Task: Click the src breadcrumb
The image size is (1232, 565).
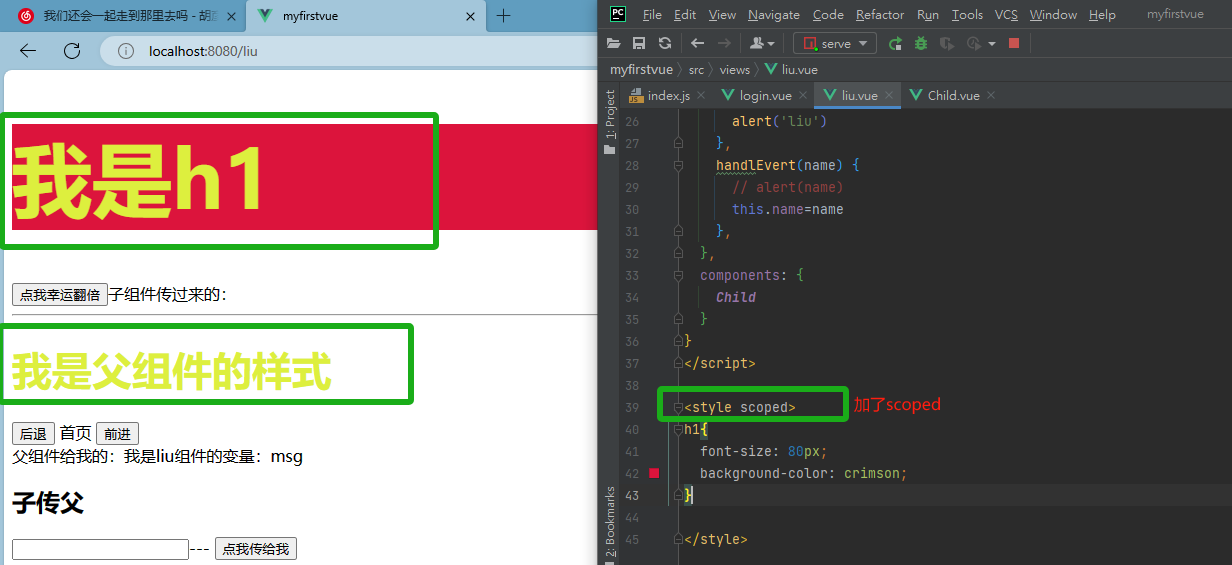Action: pos(696,70)
